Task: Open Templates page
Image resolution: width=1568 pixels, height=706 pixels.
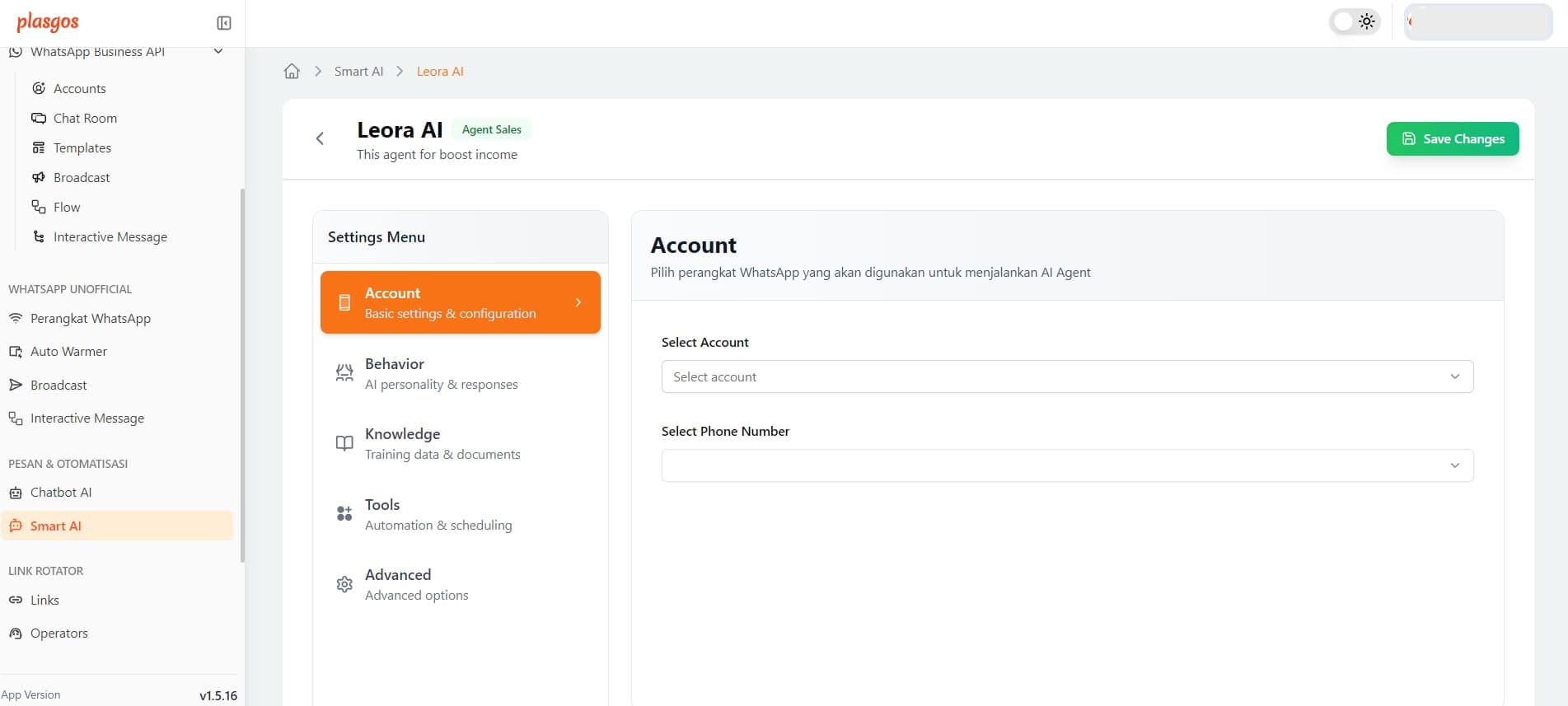Action: tap(82, 147)
